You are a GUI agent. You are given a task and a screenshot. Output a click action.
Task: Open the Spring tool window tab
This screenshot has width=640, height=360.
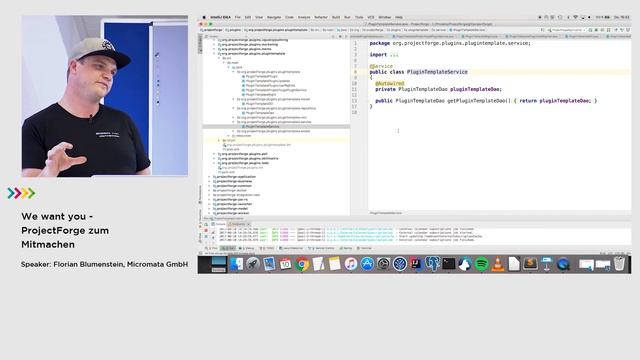click(x=345, y=248)
